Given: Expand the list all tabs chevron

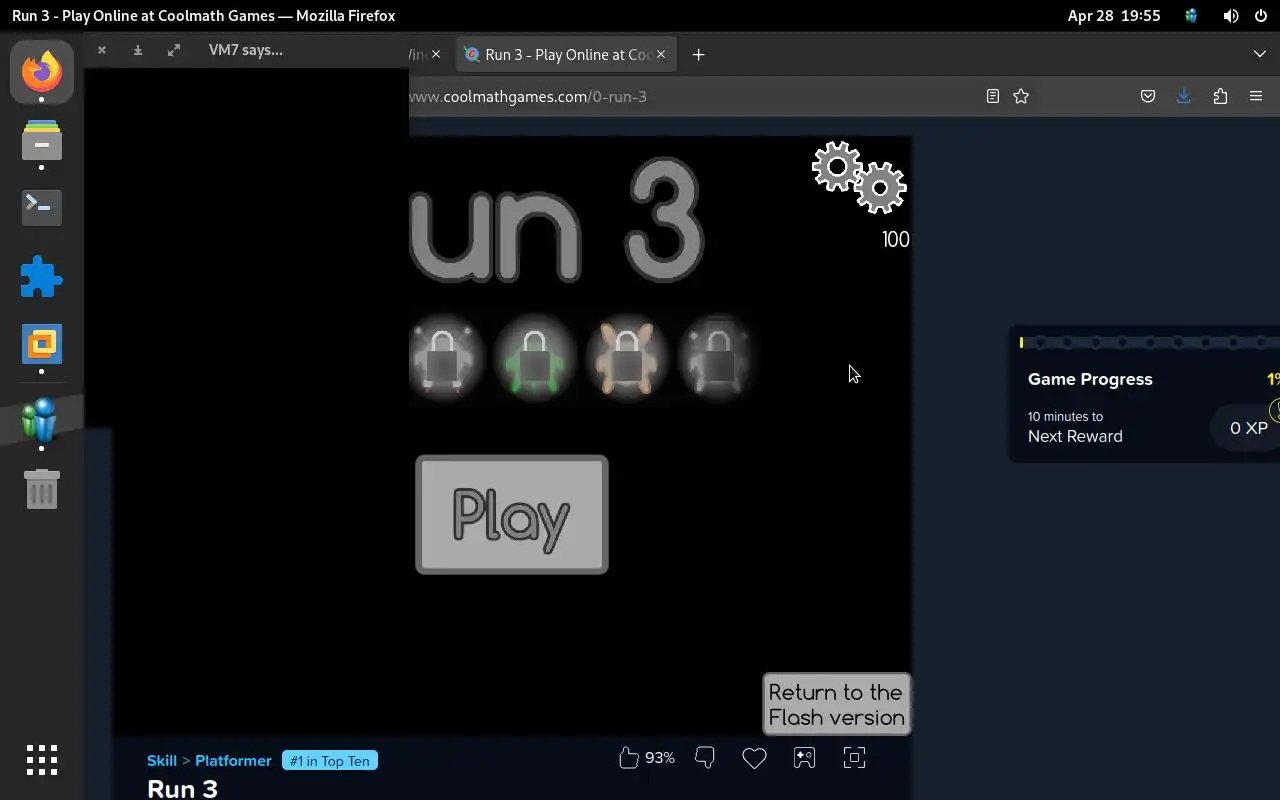Looking at the screenshot, I should coord(1260,54).
